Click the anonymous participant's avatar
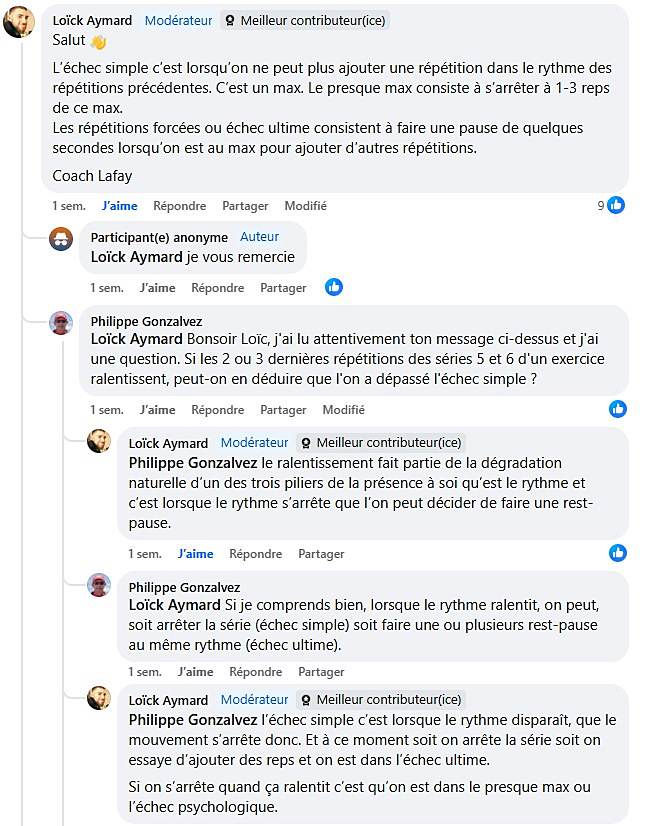Image resolution: width=648 pixels, height=826 pixels. click(60, 240)
